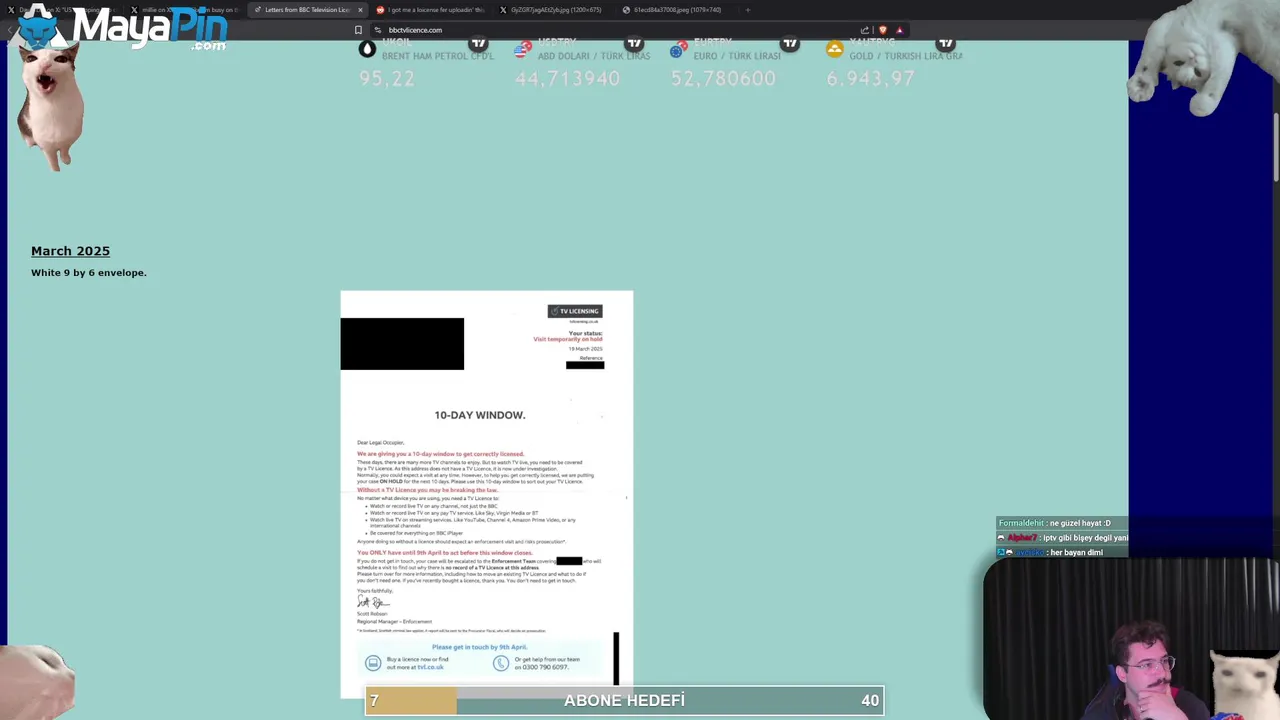Click the ABONE HEDEFİ progress bar
The width and height of the screenshot is (1280, 720).
click(x=624, y=701)
